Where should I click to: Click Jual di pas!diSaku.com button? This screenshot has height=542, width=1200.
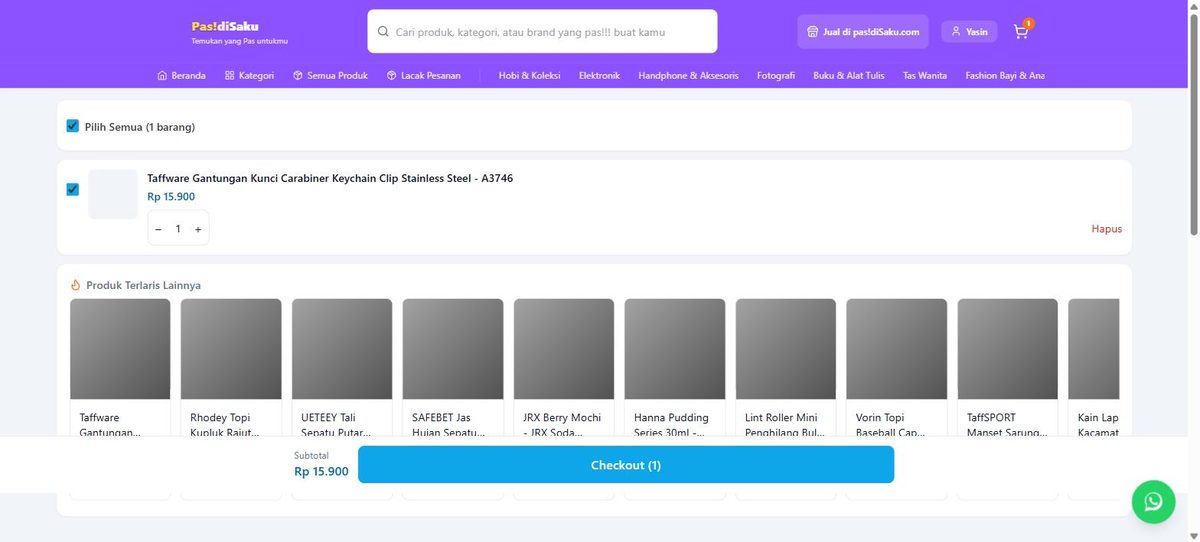(x=863, y=32)
